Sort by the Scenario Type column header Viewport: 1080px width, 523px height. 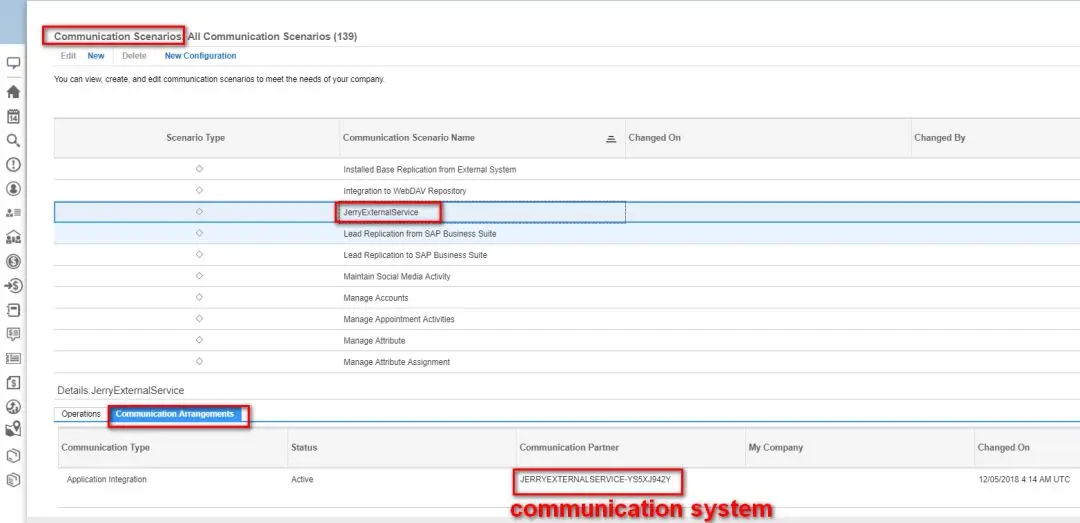tap(196, 138)
